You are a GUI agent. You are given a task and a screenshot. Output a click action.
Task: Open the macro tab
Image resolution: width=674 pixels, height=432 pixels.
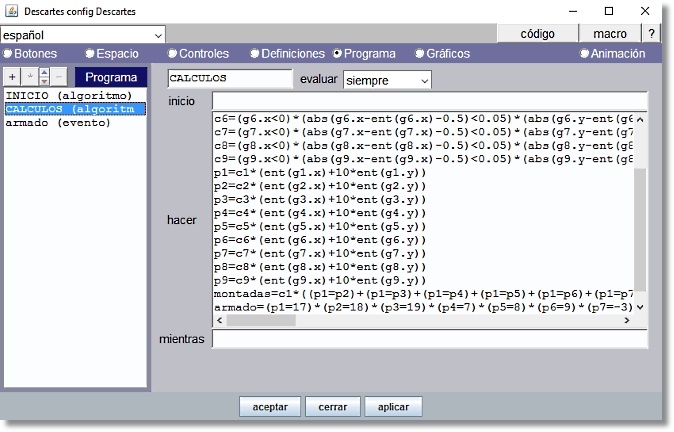pyautogui.click(x=608, y=34)
